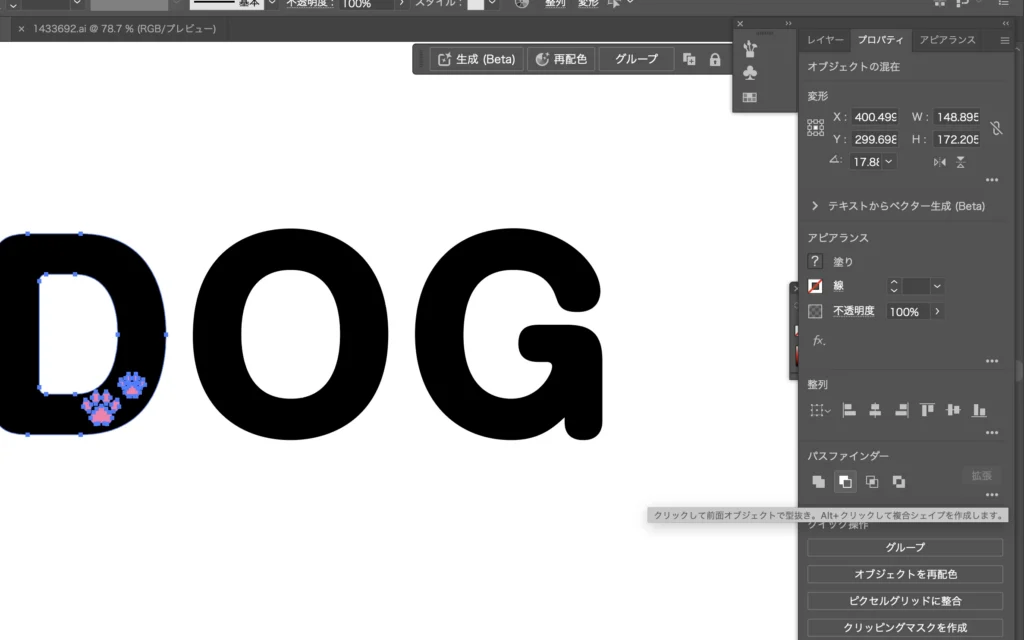The height and width of the screenshot is (640, 1024).
Task: Click the stroke (線) color swatch
Action: [x=815, y=286]
